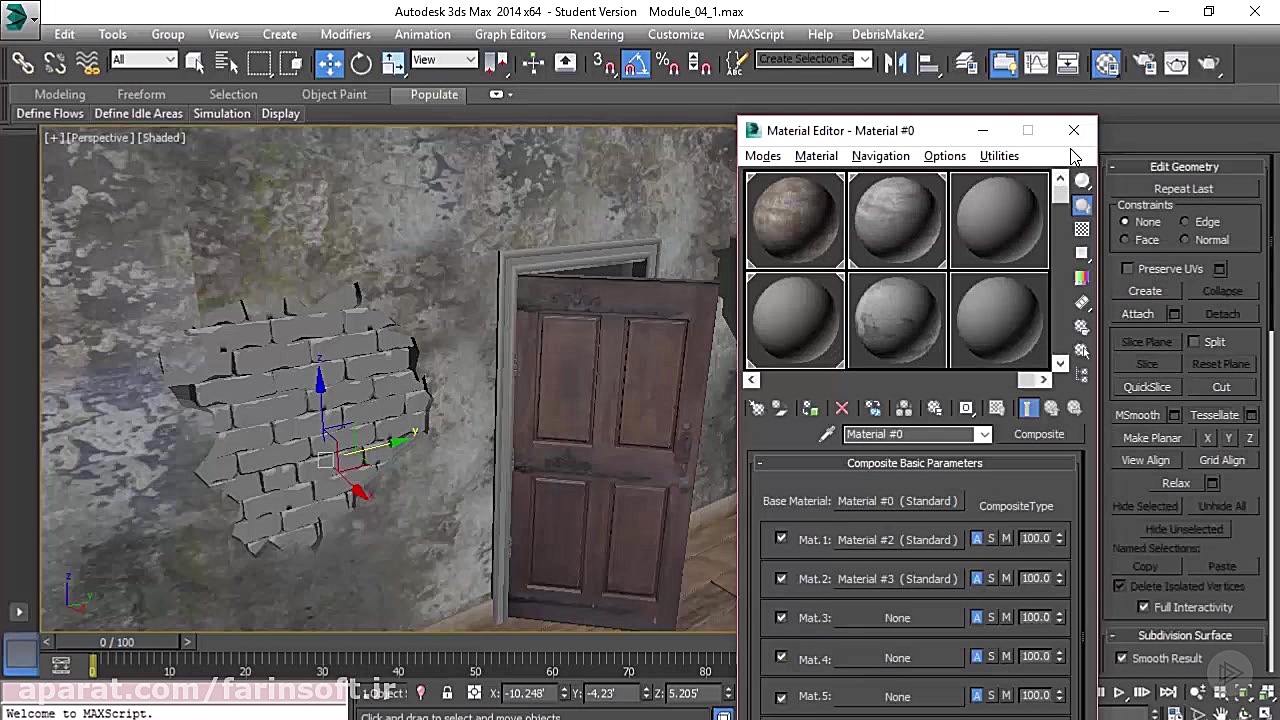Click the Mat.3 None slot button
This screenshot has width=1280, height=720.
[897, 618]
